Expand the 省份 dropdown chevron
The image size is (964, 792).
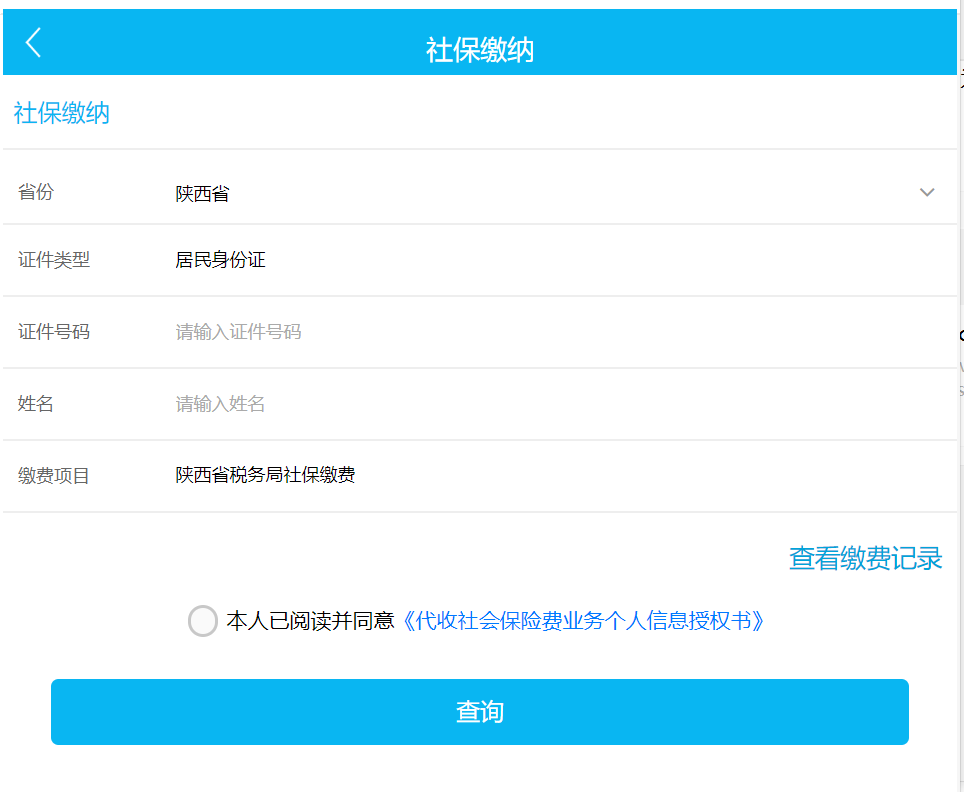pos(926,192)
